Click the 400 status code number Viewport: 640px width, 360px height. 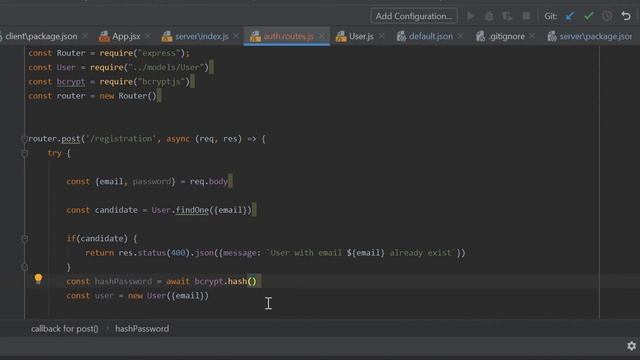click(178, 253)
